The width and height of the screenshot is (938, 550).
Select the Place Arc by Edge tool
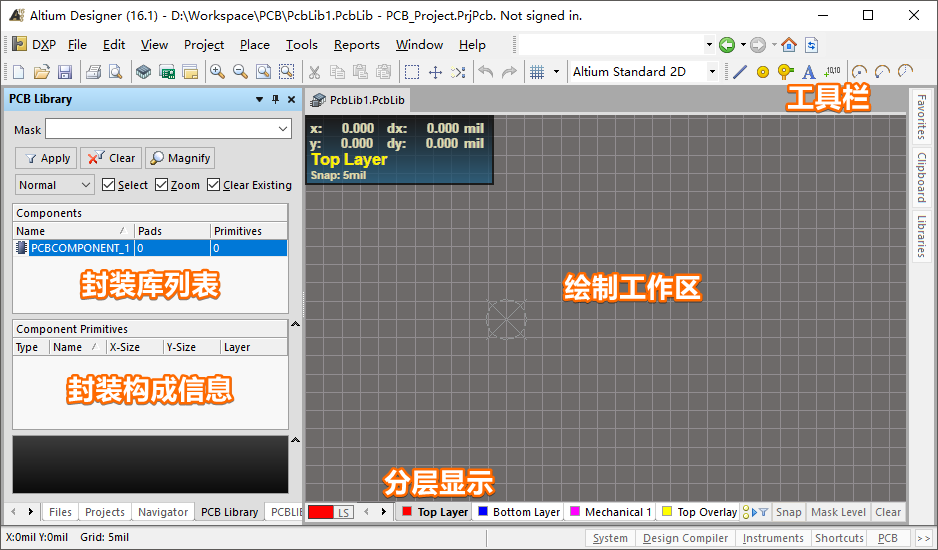click(882, 72)
